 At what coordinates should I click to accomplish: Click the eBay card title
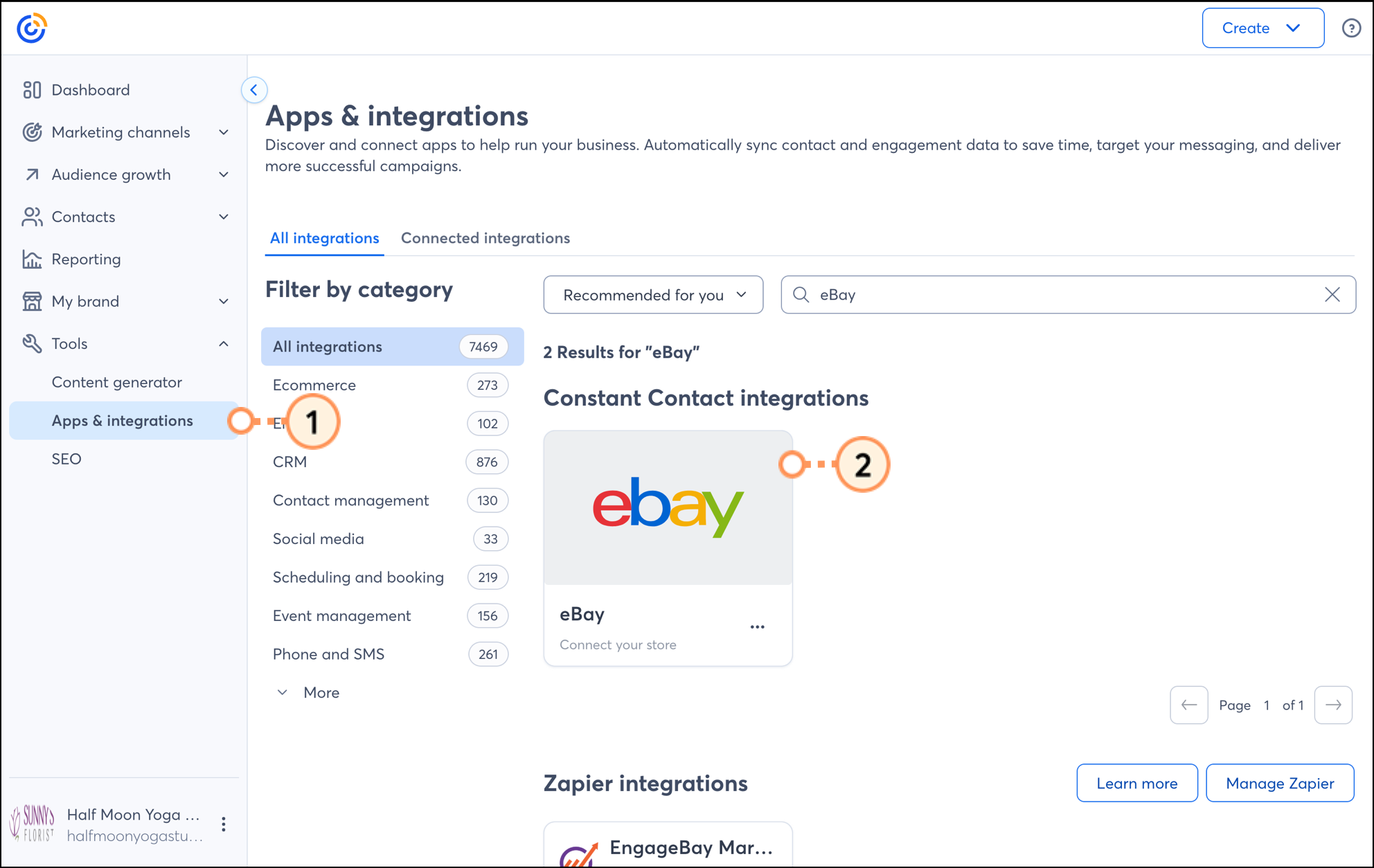(x=582, y=614)
